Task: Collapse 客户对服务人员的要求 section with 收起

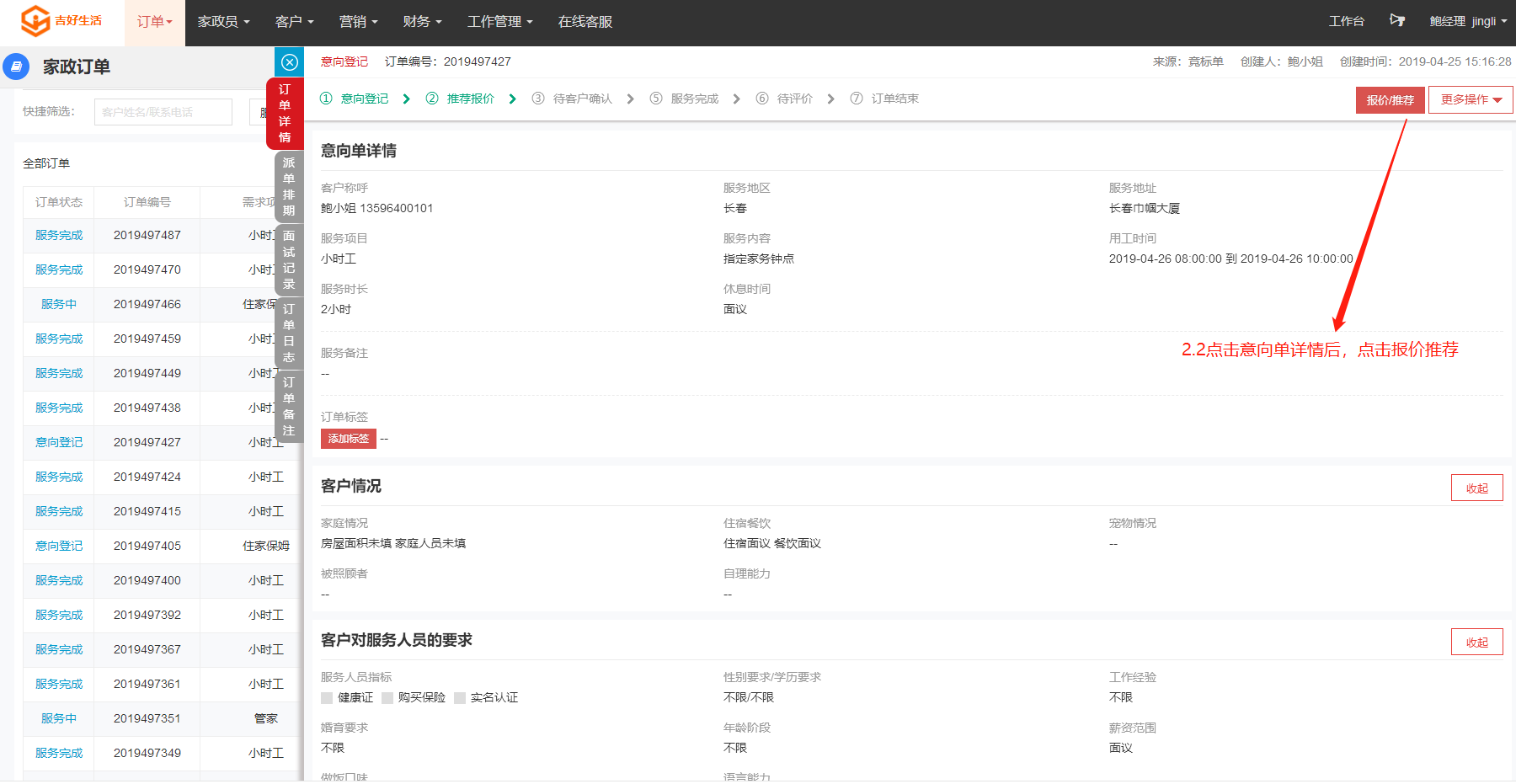Action: click(x=1476, y=643)
